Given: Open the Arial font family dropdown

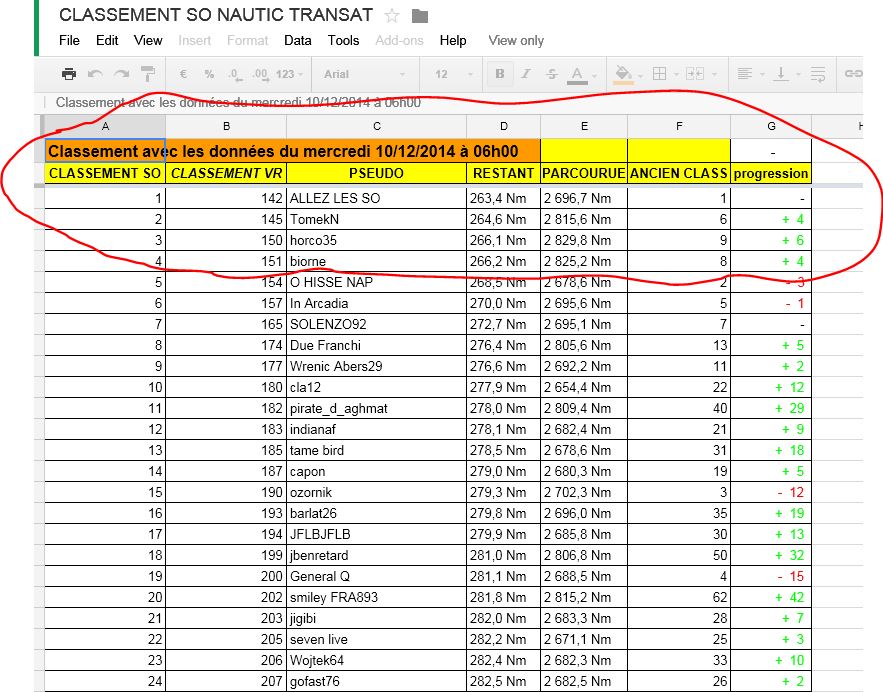Looking at the screenshot, I should 364,74.
